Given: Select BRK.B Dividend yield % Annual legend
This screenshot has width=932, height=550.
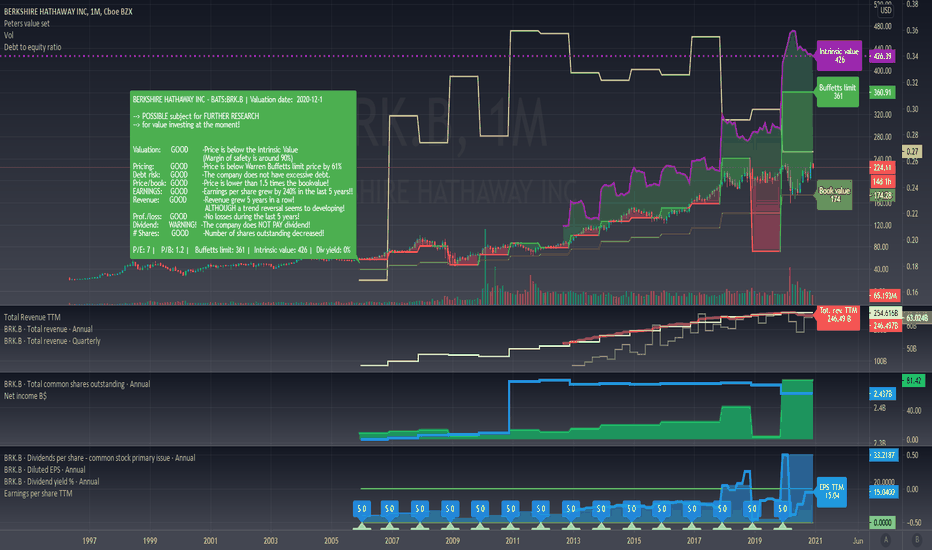Looking at the screenshot, I should (x=52, y=482).
